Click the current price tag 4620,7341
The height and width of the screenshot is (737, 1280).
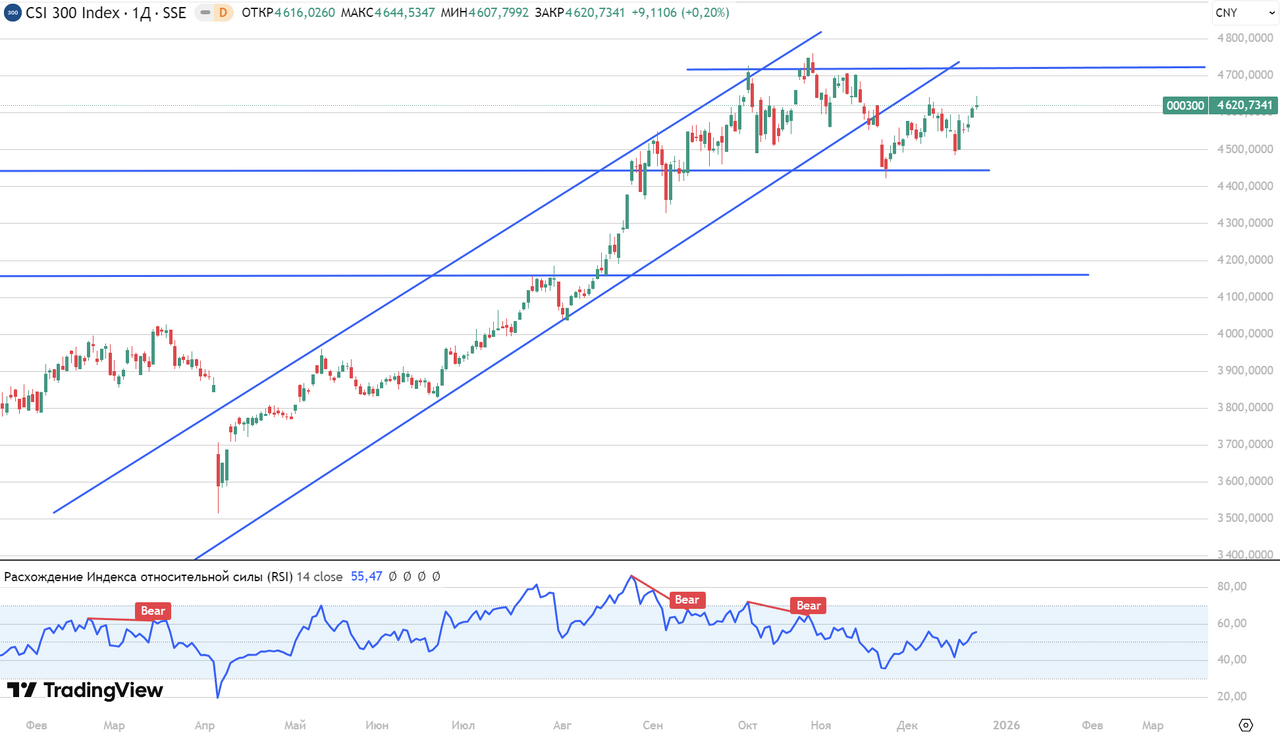pos(1245,105)
